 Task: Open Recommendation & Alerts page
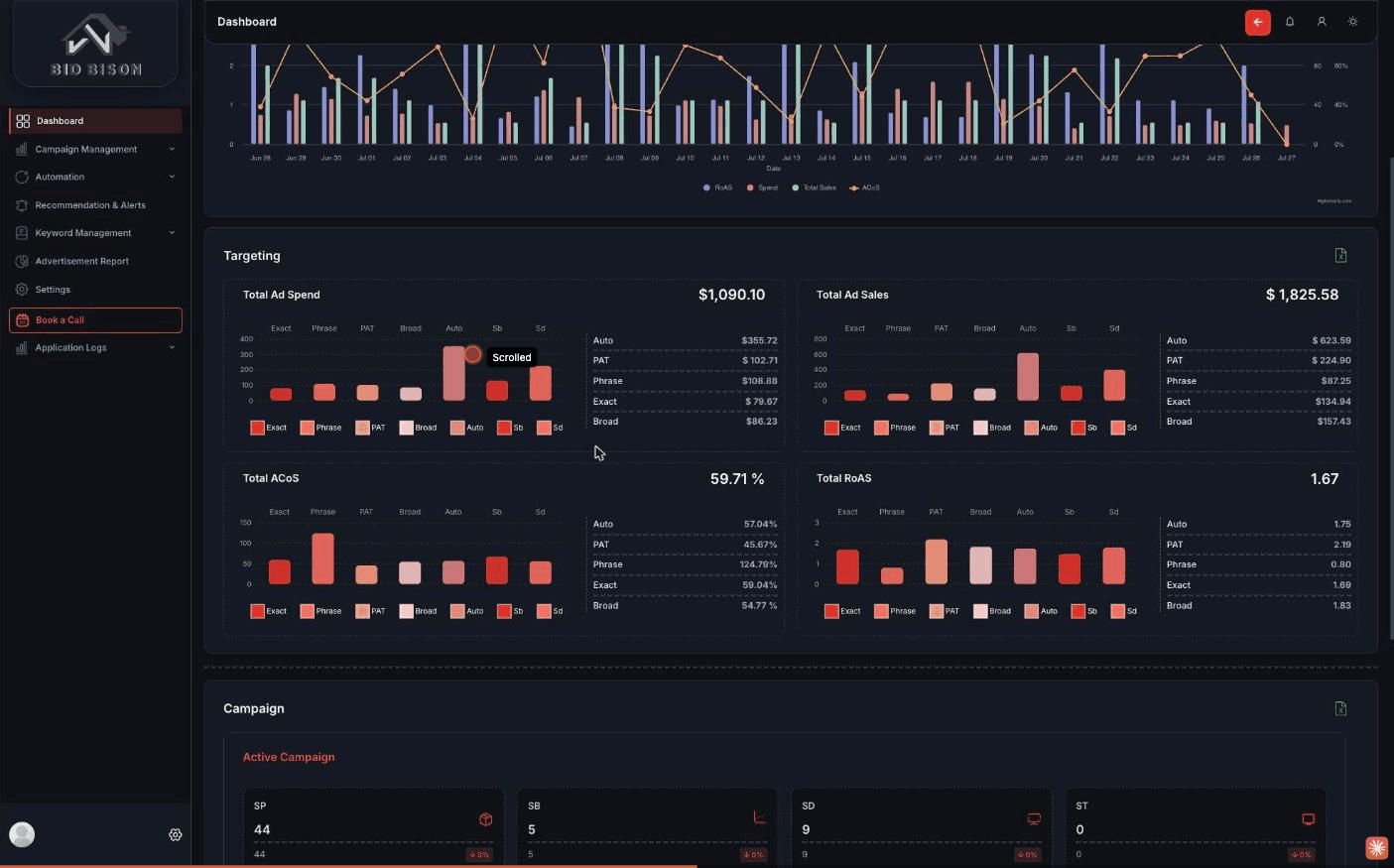pos(95,205)
